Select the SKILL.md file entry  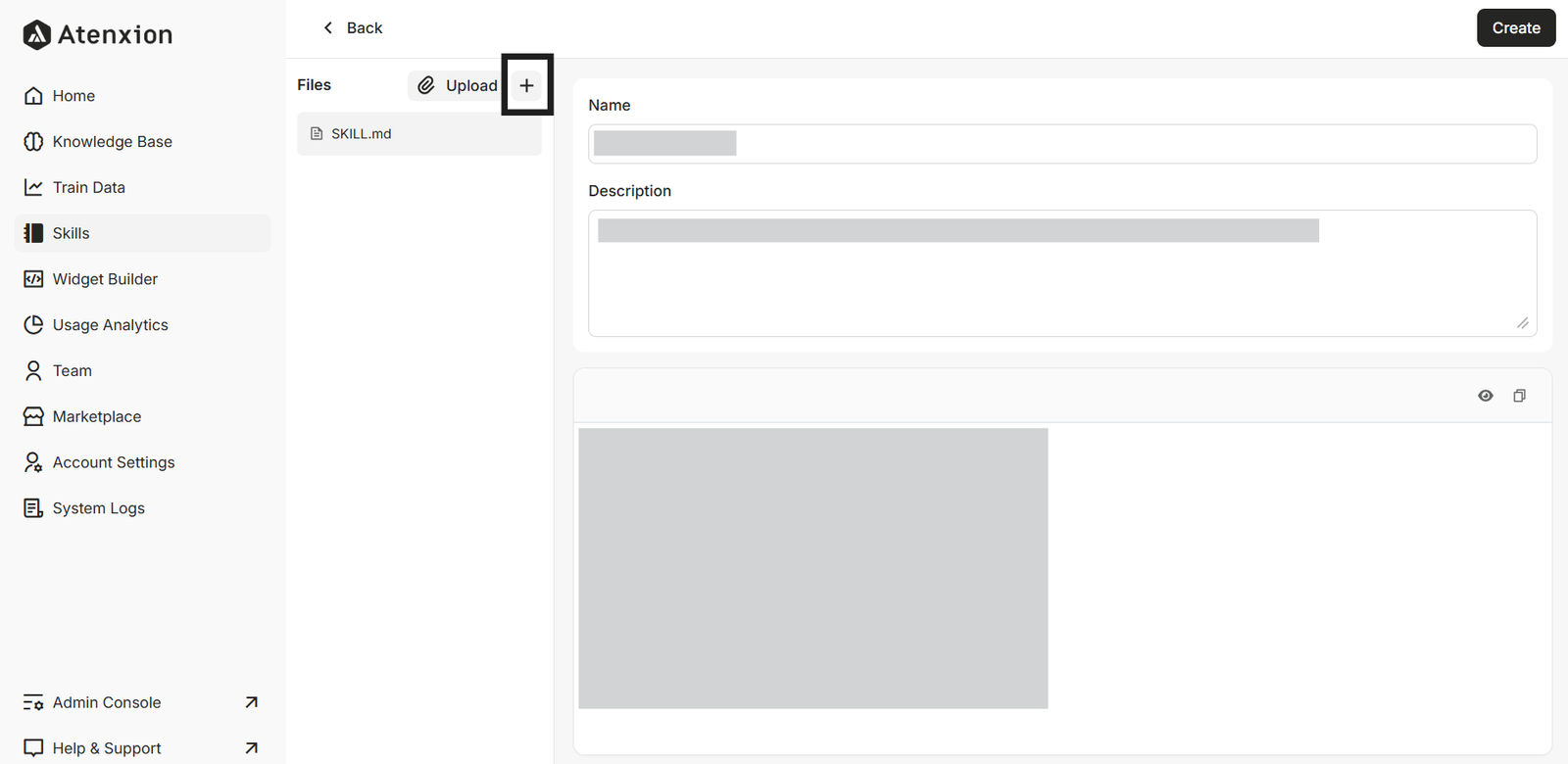tap(419, 134)
